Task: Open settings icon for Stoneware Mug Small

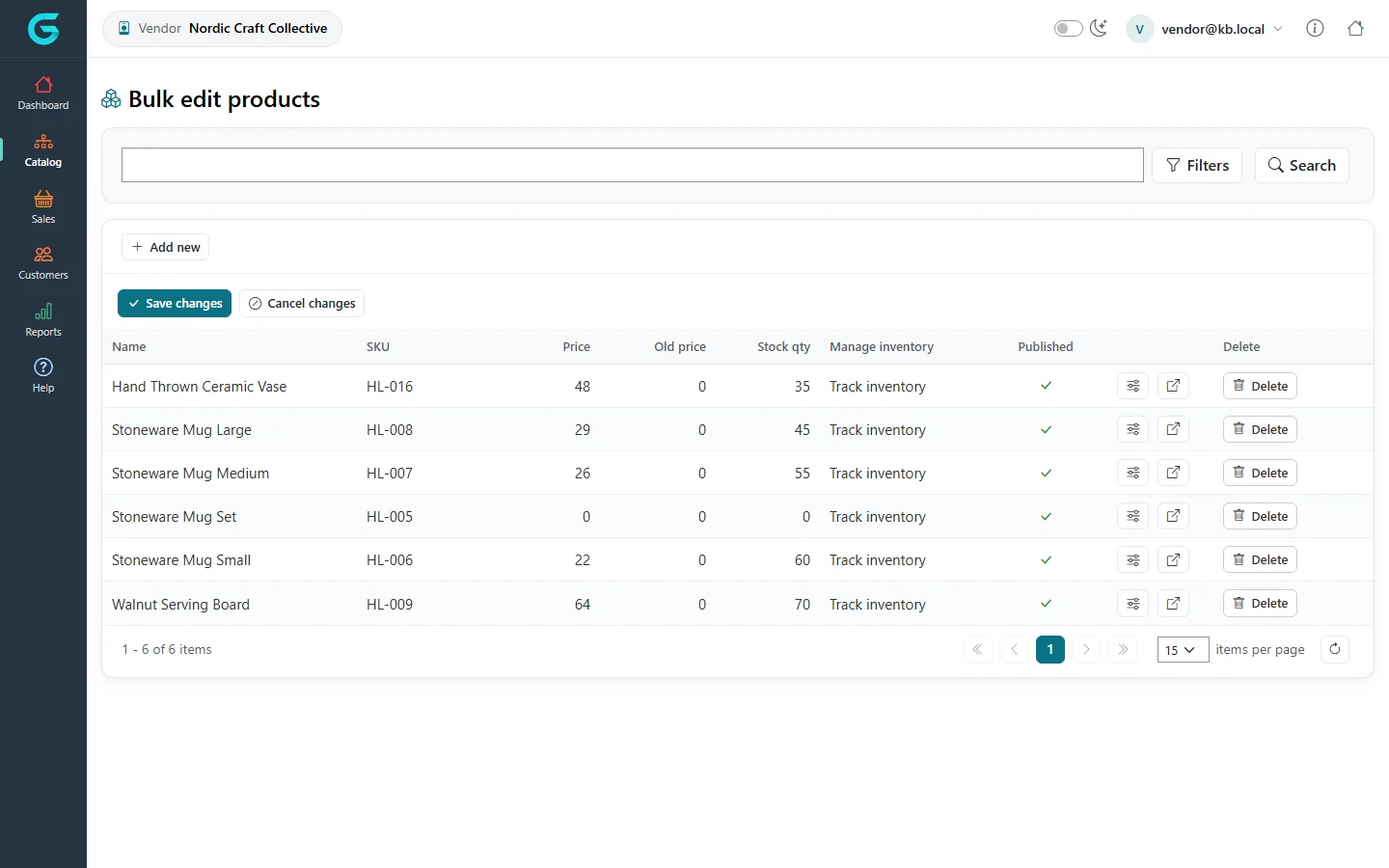Action: pyautogui.click(x=1133, y=559)
